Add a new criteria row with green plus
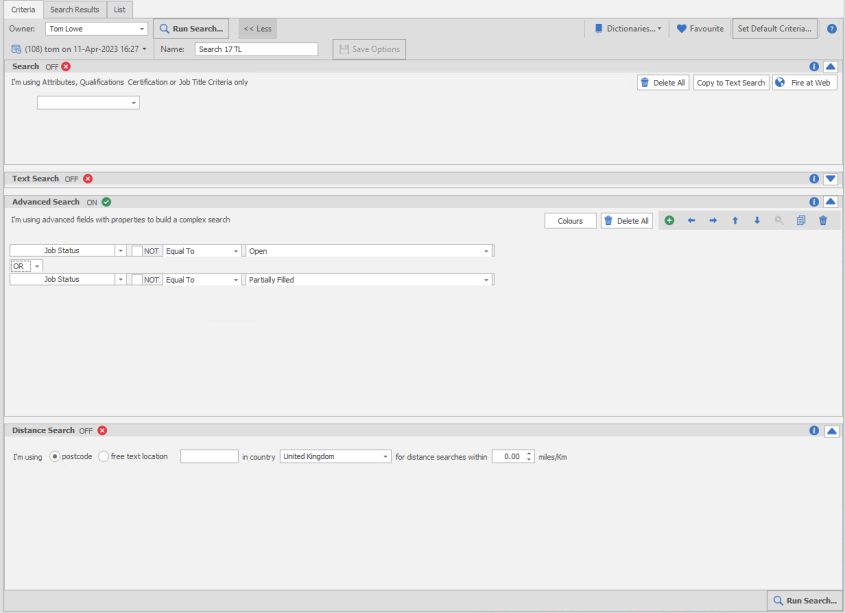Screen dimensions: 845x613 click(x=669, y=221)
